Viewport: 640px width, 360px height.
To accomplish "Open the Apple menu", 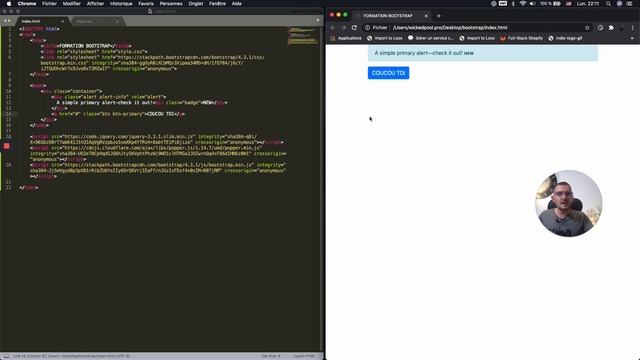I will [x=9, y=4].
